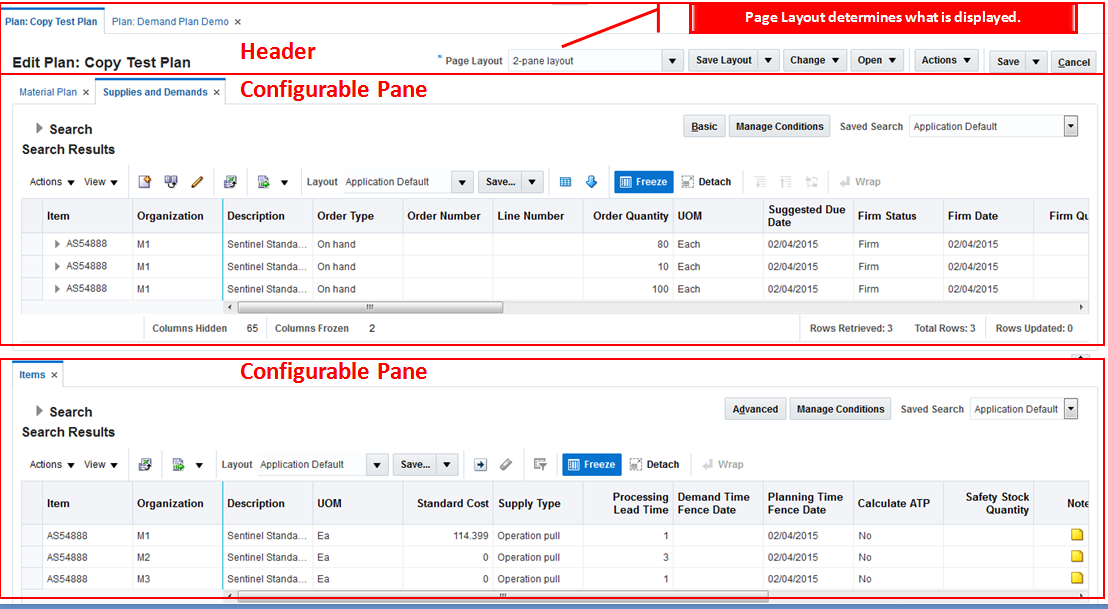Viewport: 1108px width, 609px height.
Task: Select the Plan: Copy Test Plan tab
Action: [x=52, y=22]
